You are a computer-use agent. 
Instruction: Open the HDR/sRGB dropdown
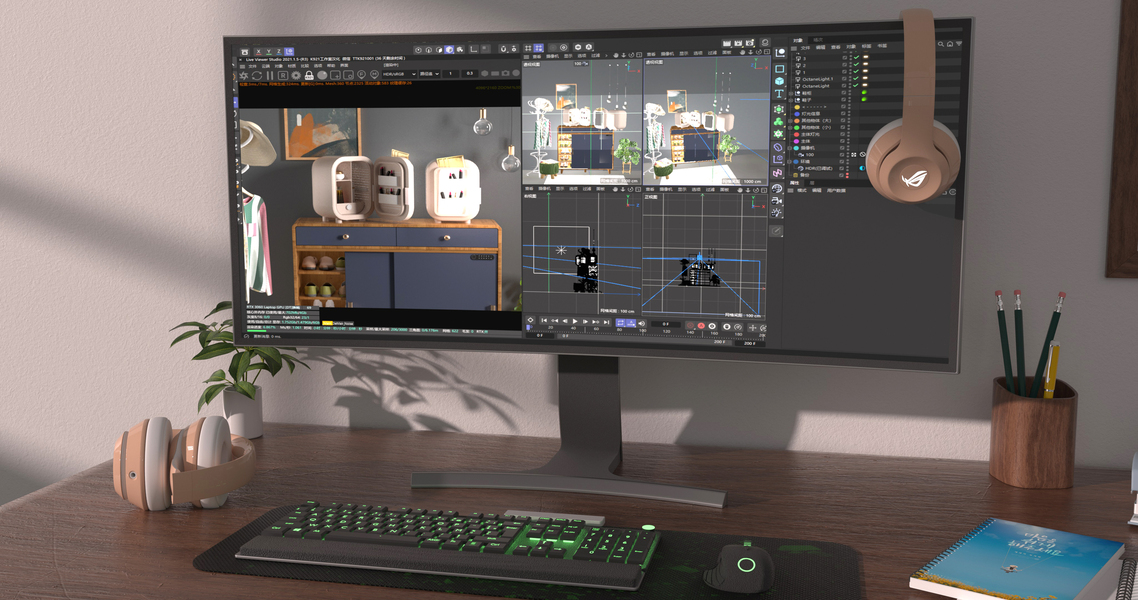coord(399,74)
